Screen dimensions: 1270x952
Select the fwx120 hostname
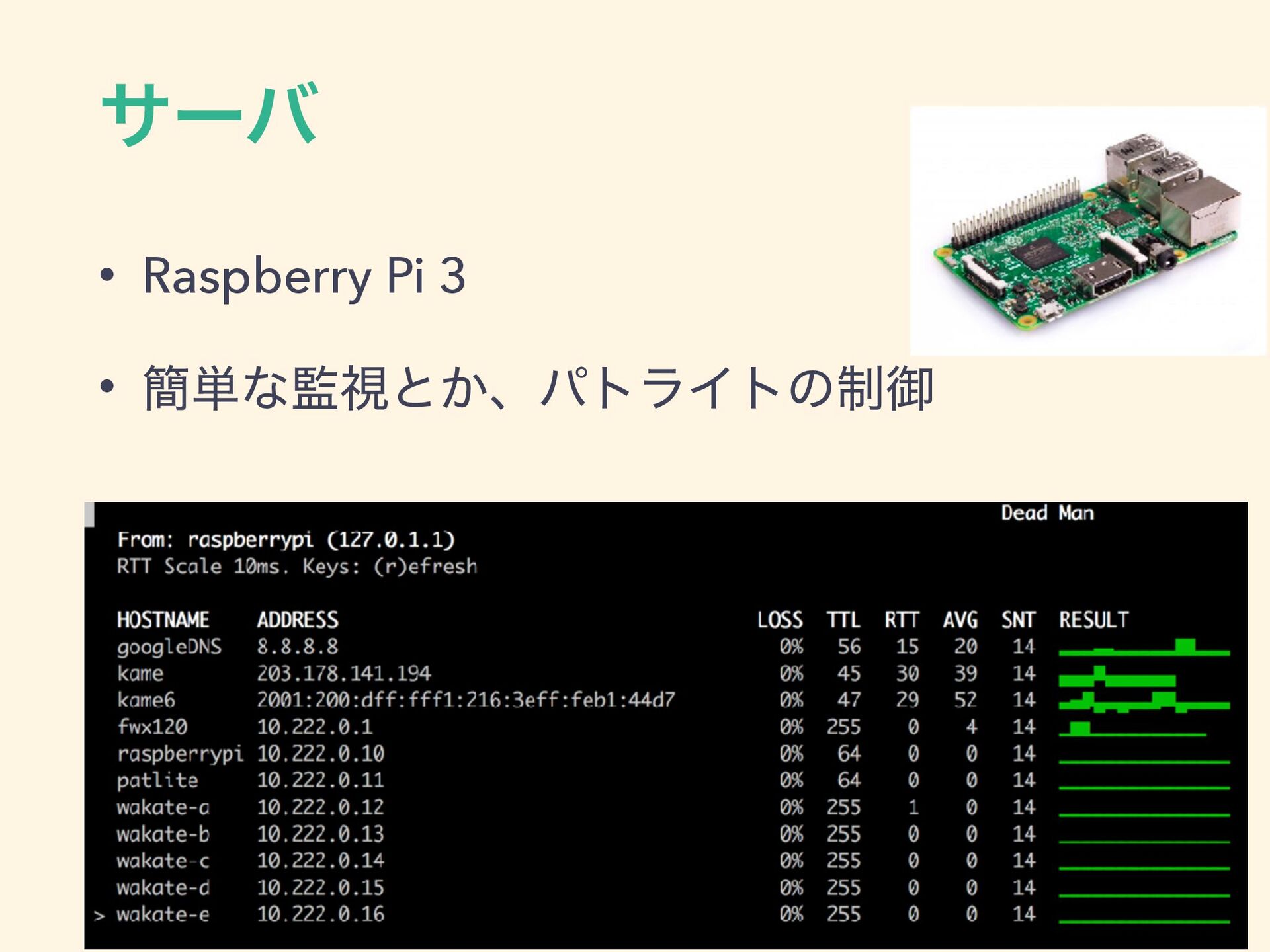[x=152, y=727]
